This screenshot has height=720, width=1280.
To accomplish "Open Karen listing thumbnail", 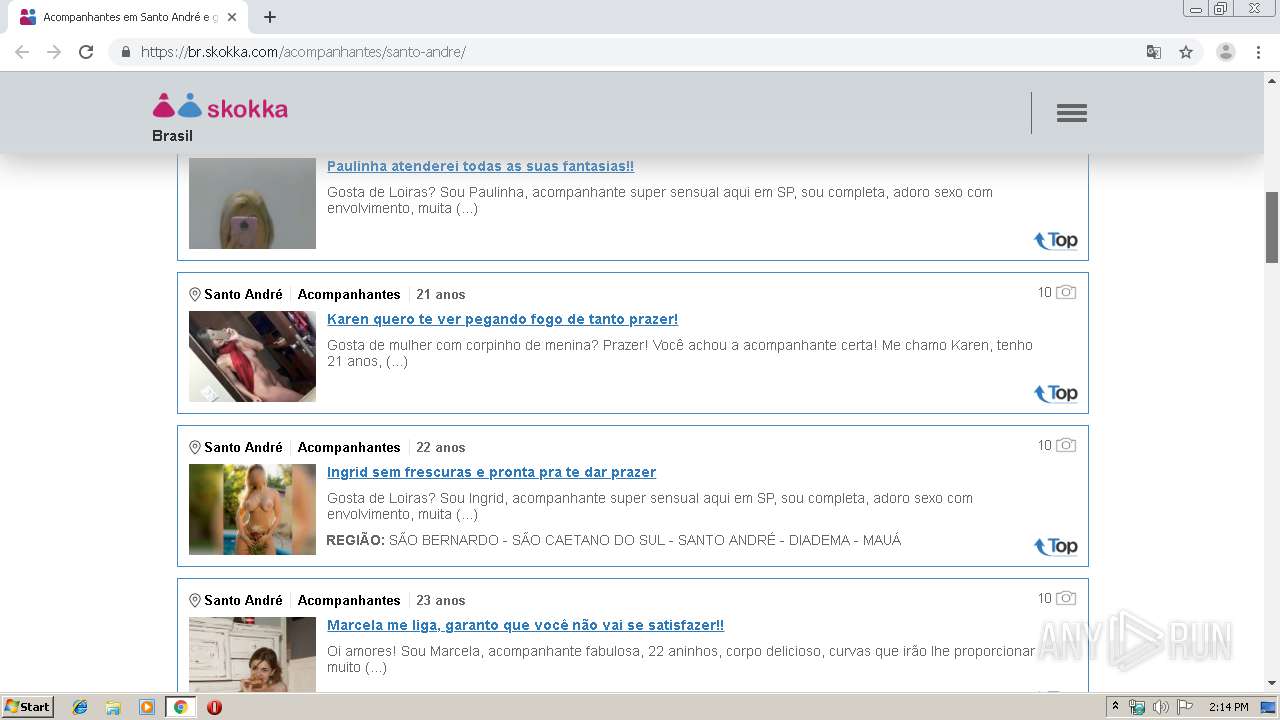I will pos(252,356).
